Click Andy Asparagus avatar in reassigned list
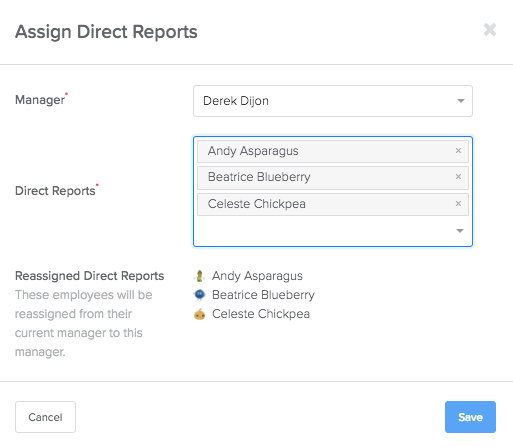 click(199, 276)
